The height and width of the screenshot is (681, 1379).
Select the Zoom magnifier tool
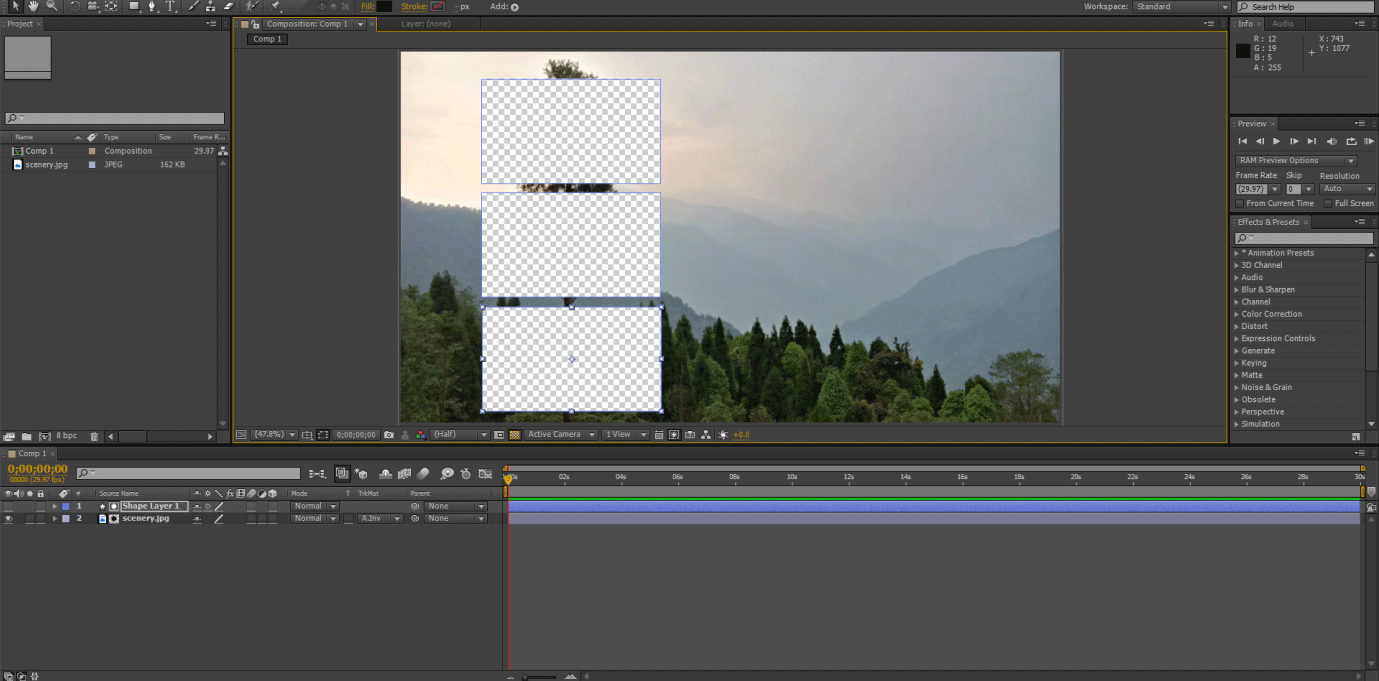tap(51, 6)
